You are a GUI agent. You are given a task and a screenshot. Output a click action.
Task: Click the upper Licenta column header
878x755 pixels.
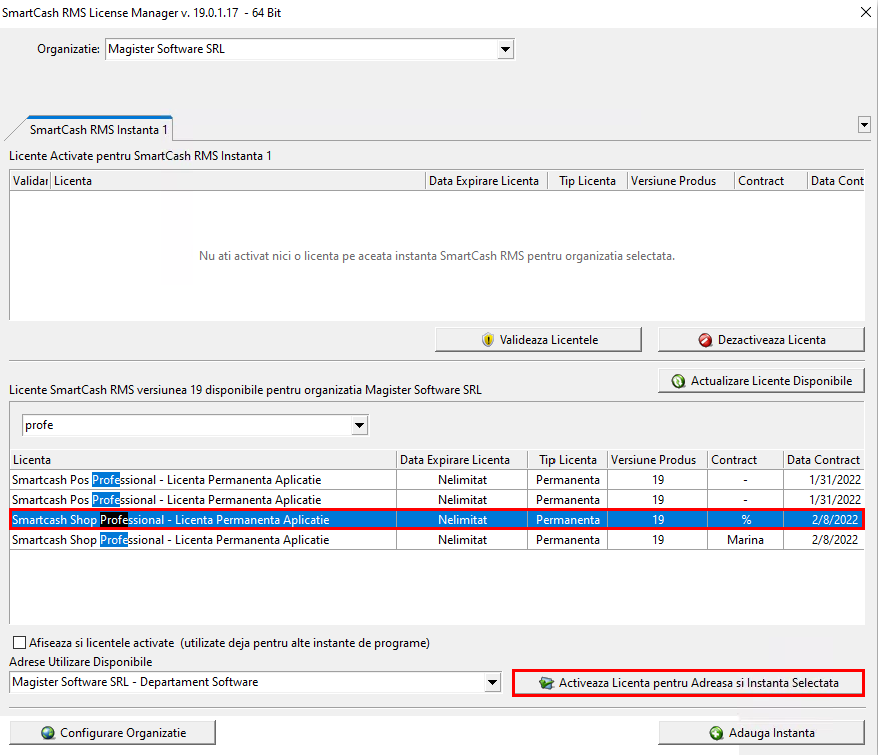[x=238, y=181]
